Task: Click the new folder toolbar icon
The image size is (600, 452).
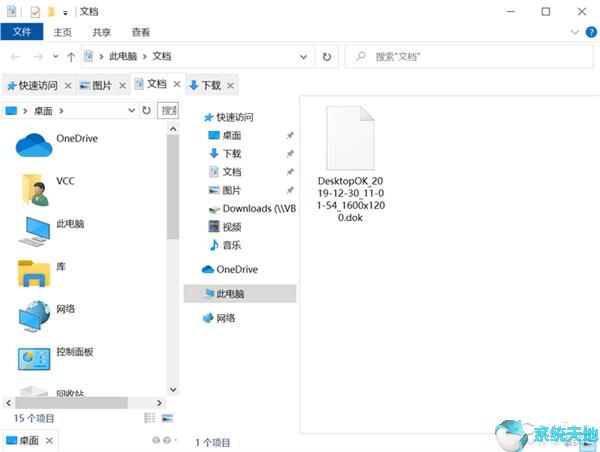Action: (51, 12)
